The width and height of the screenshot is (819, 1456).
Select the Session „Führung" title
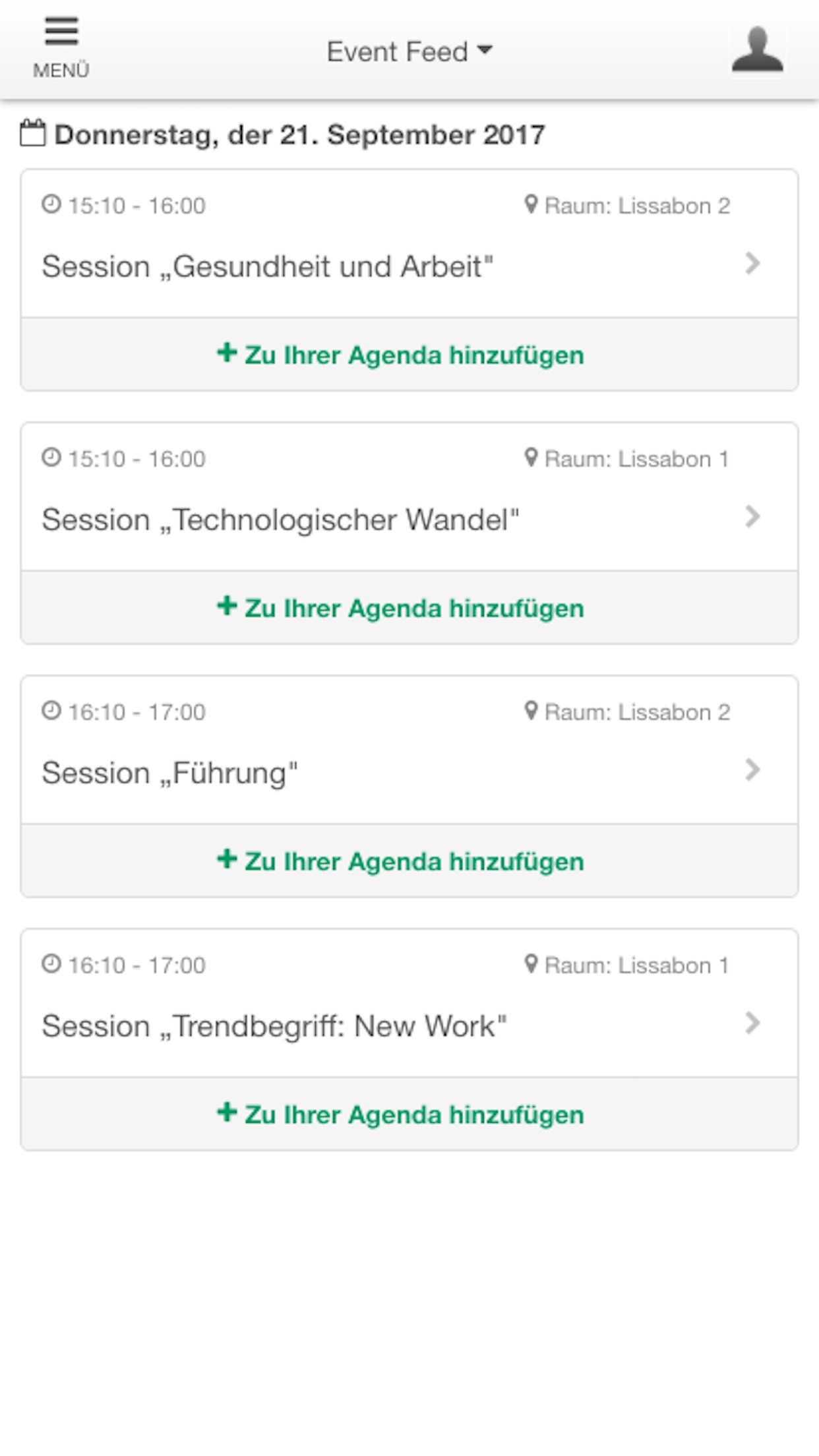point(169,773)
